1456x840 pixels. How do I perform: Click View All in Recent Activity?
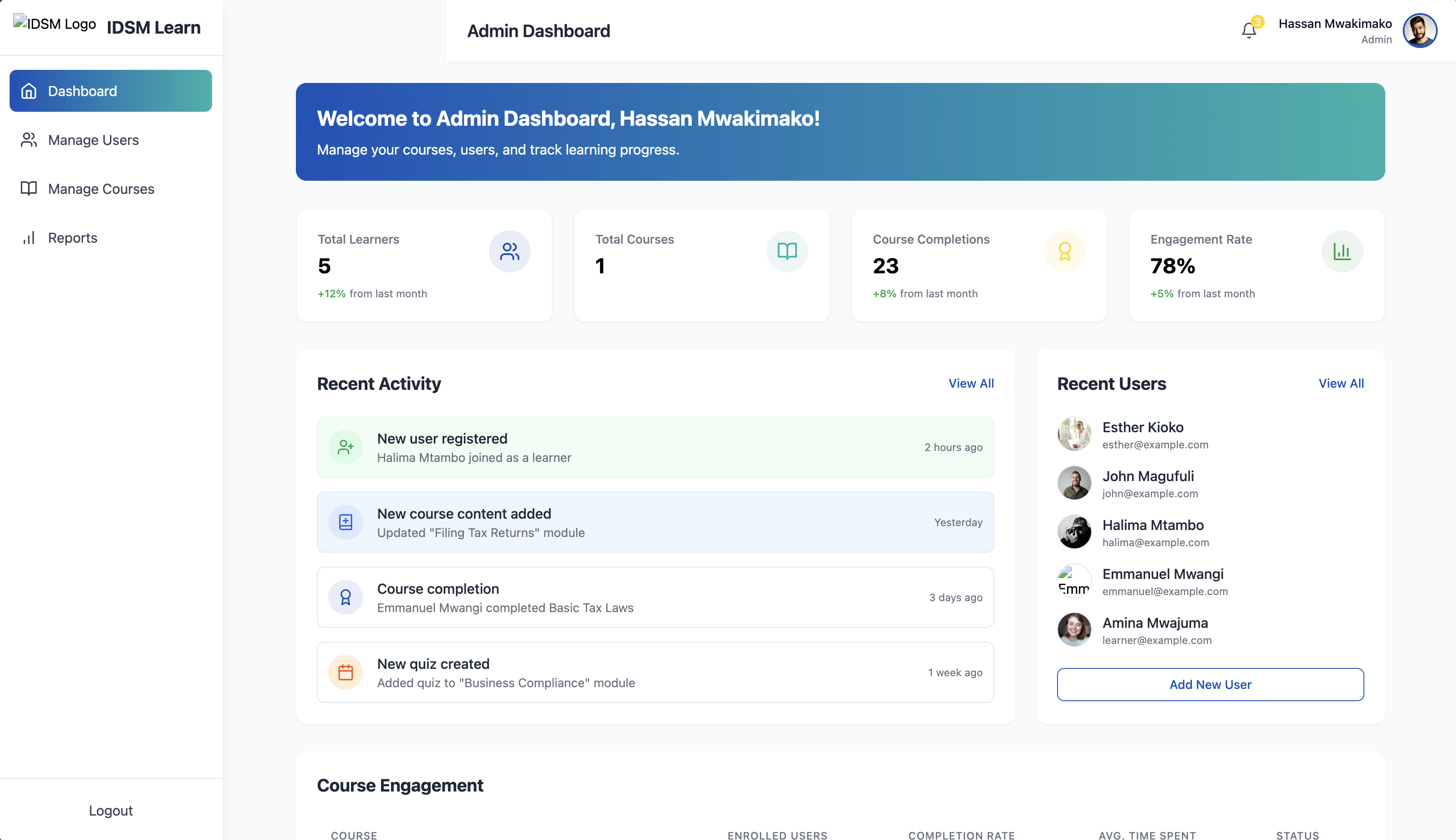pyautogui.click(x=971, y=383)
